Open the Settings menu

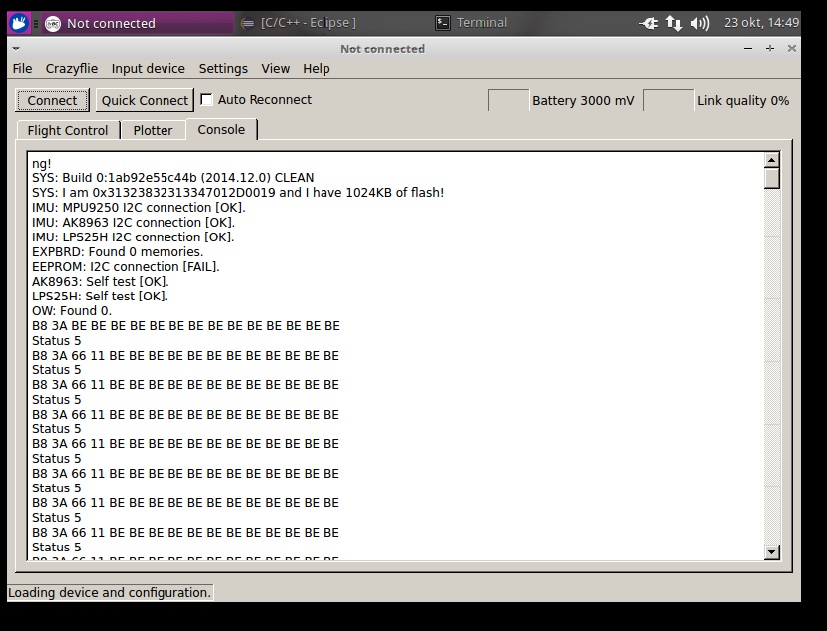[223, 69]
